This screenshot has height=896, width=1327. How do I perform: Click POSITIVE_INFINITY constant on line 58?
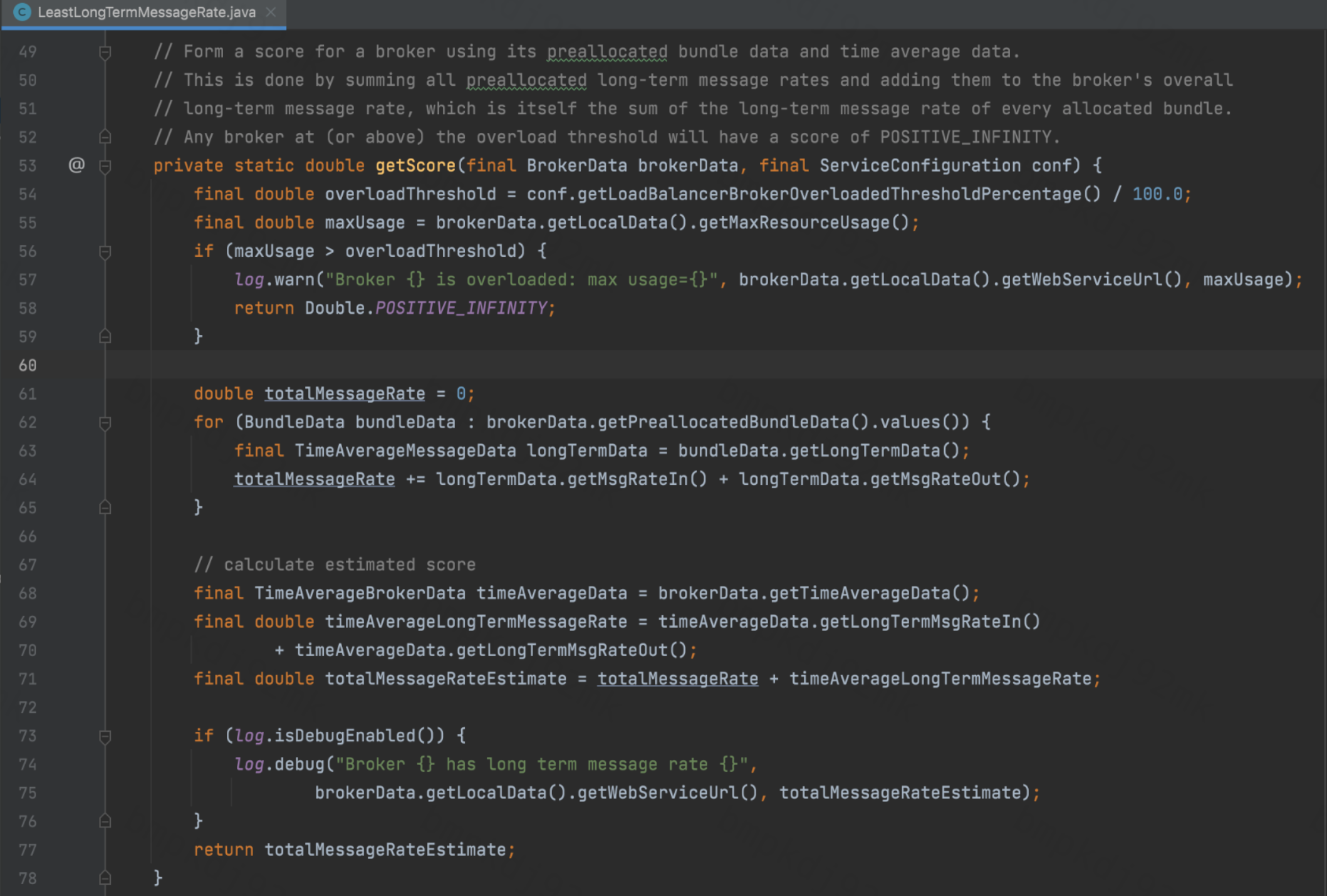(x=461, y=308)
